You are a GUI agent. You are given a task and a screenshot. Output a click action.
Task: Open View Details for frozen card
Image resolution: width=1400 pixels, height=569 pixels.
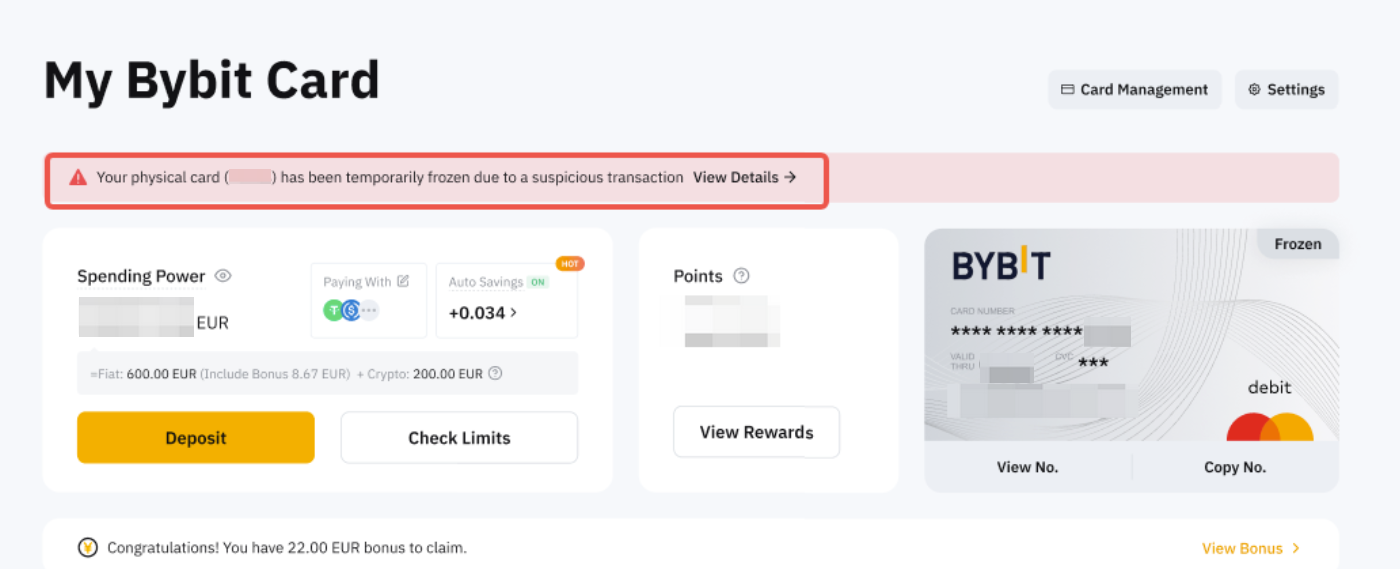pyautogui.click(x=744, y=178)
